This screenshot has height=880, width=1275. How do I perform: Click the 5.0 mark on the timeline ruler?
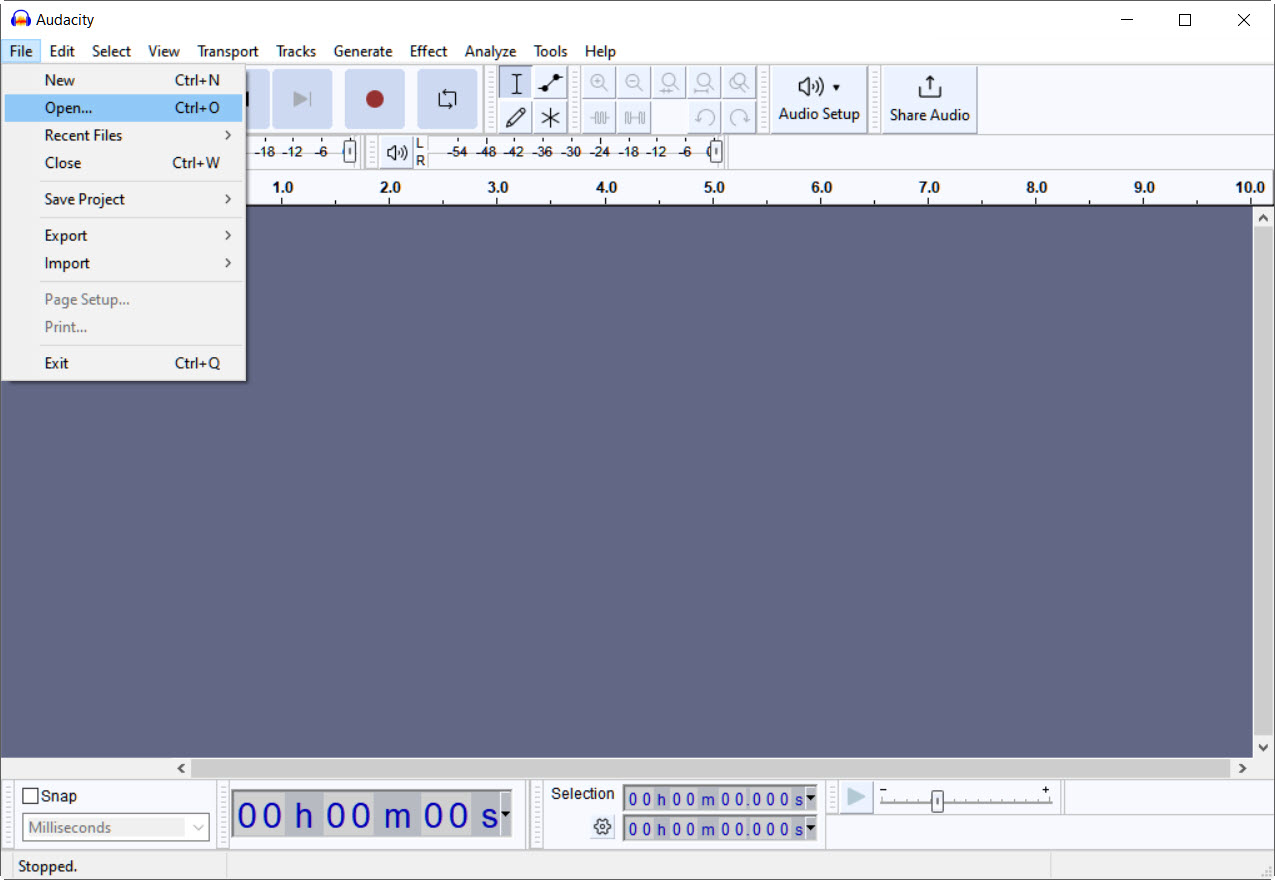click(x=713, y=187)
